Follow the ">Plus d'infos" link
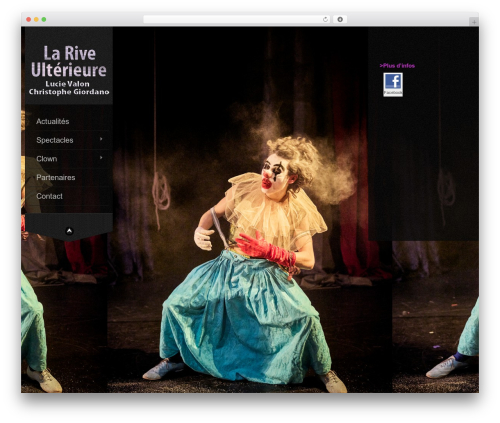The width and height of the screenshot is (500, 423). [x=397, y=66]
